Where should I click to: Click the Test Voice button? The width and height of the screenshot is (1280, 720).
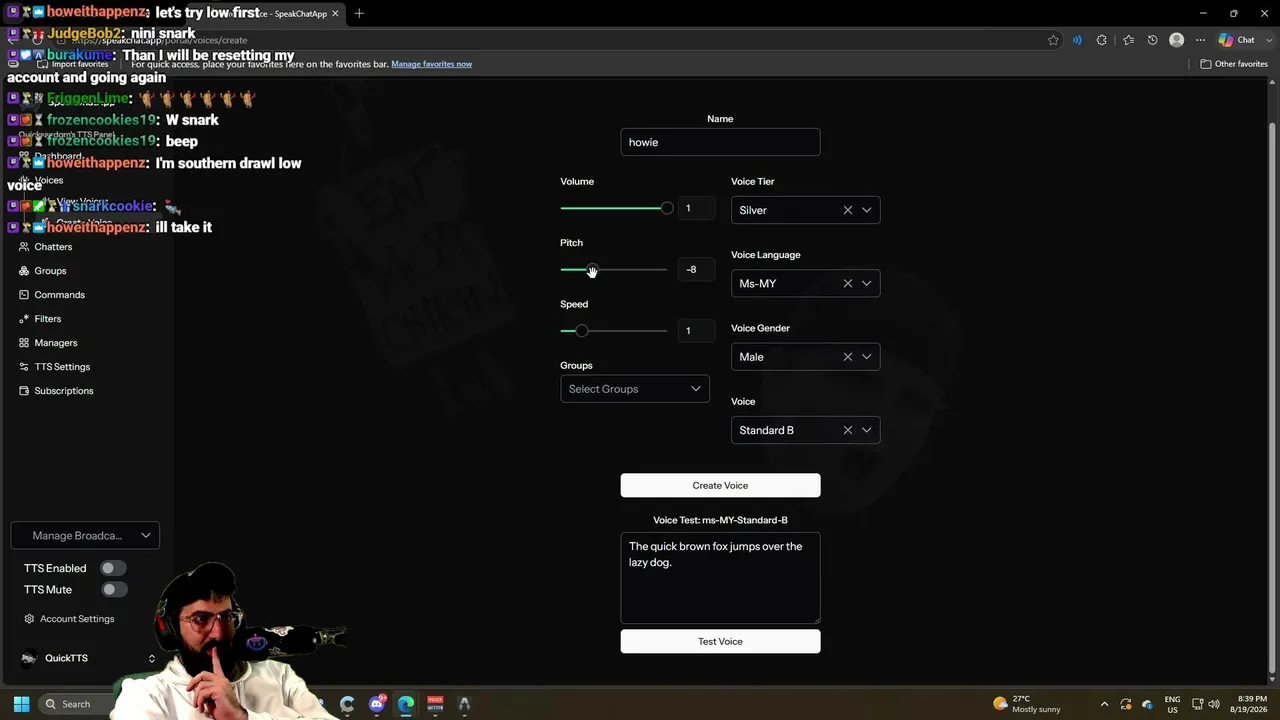tap(720, 641)
